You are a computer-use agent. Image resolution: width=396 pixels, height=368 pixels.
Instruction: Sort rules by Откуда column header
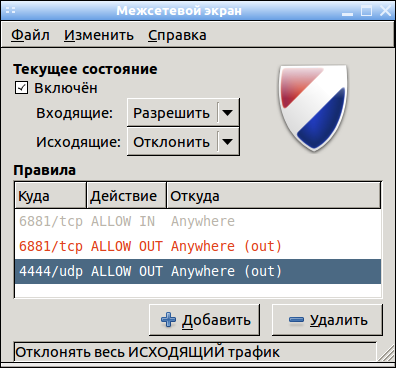(274, 195)
